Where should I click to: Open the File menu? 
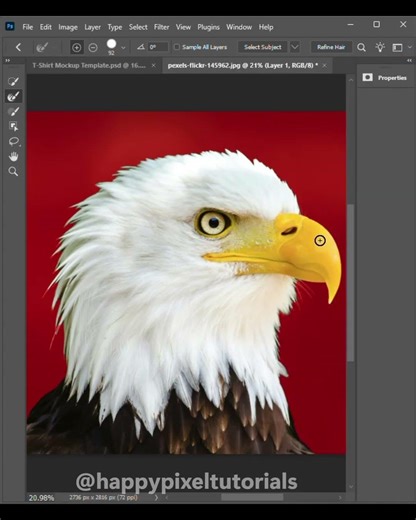coord(28,27)
